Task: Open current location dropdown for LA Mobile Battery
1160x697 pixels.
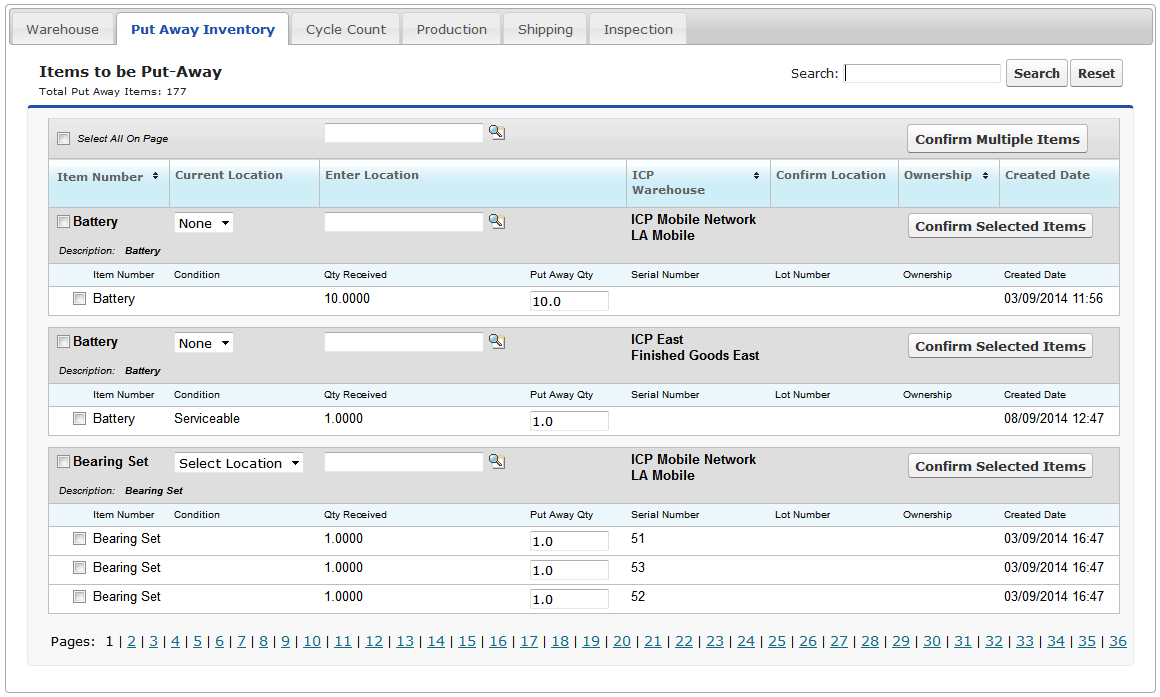Action: (x=204, y=223)
